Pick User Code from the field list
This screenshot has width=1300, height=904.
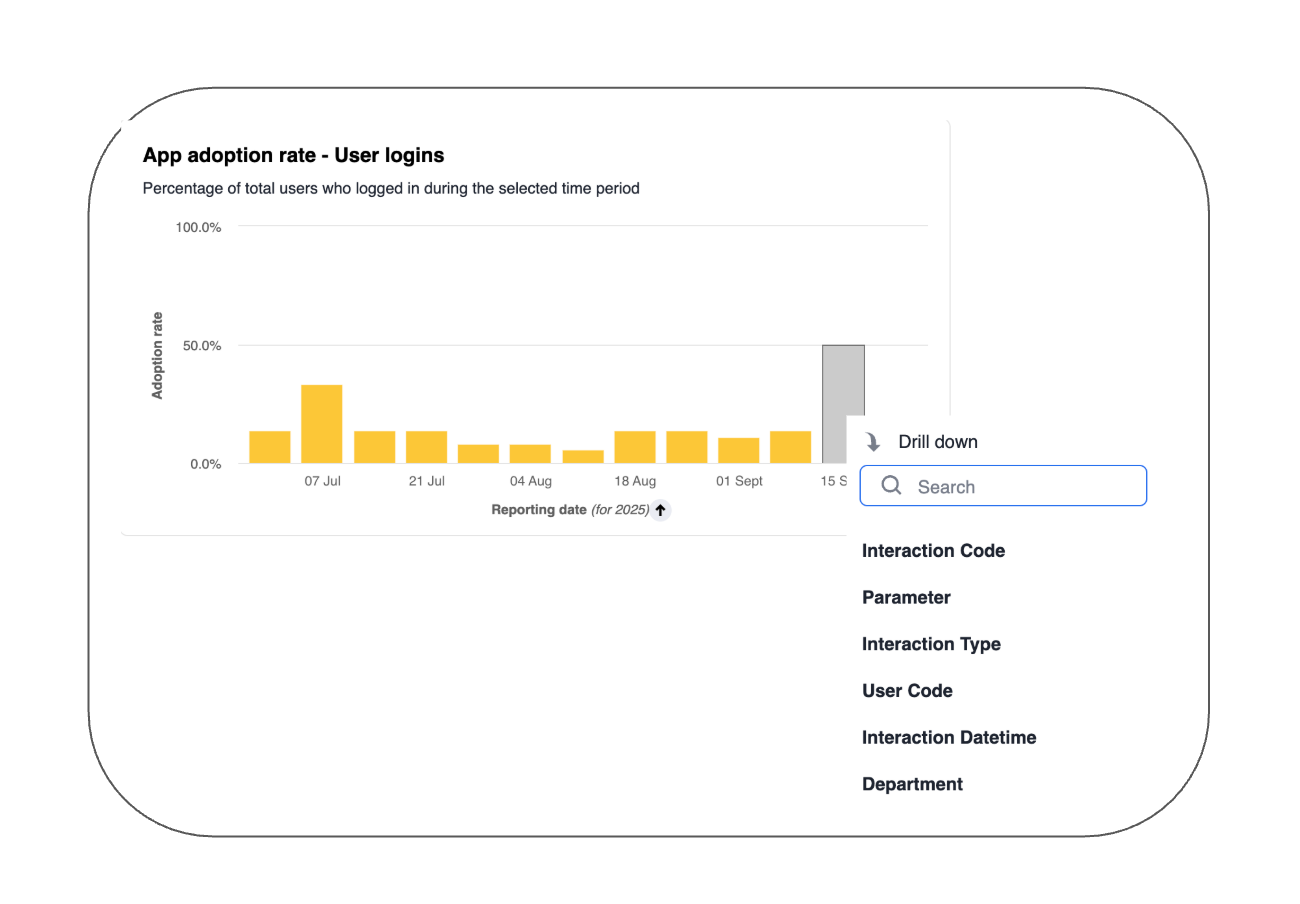pyautogui.click(x=907, y=690)
